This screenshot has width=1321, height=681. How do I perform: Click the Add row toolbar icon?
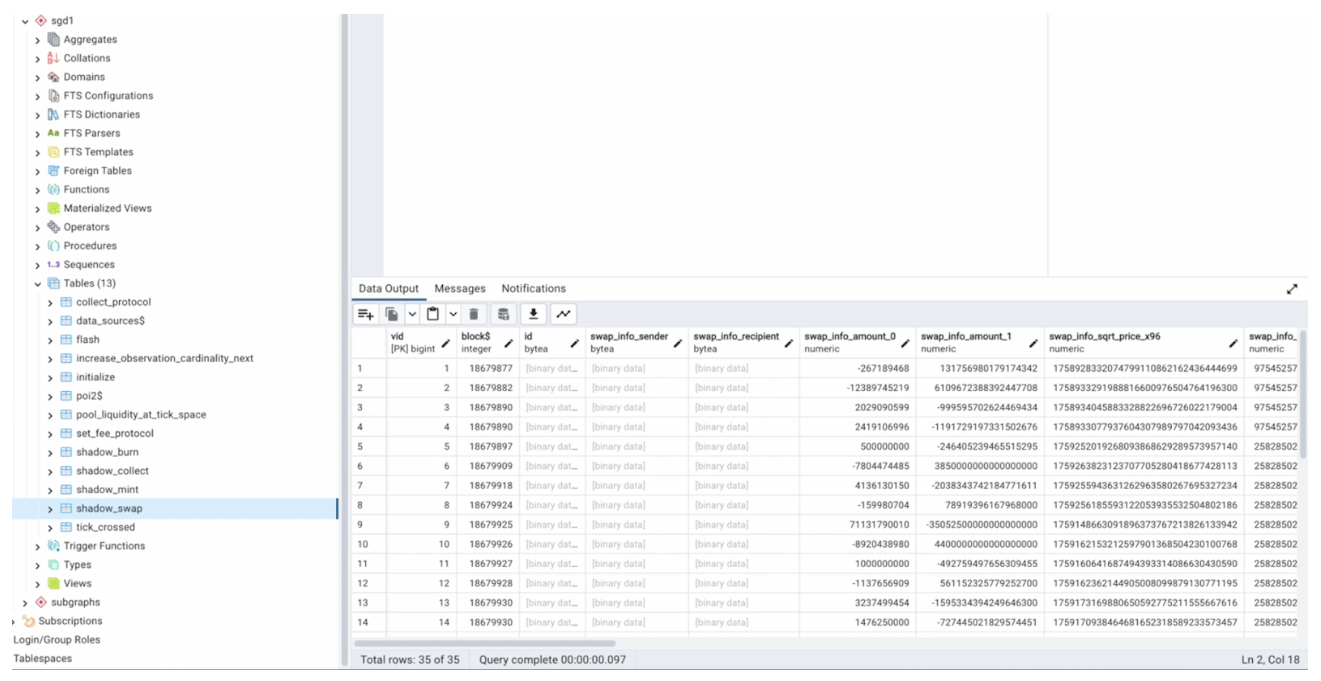click(x=366, y=314)
